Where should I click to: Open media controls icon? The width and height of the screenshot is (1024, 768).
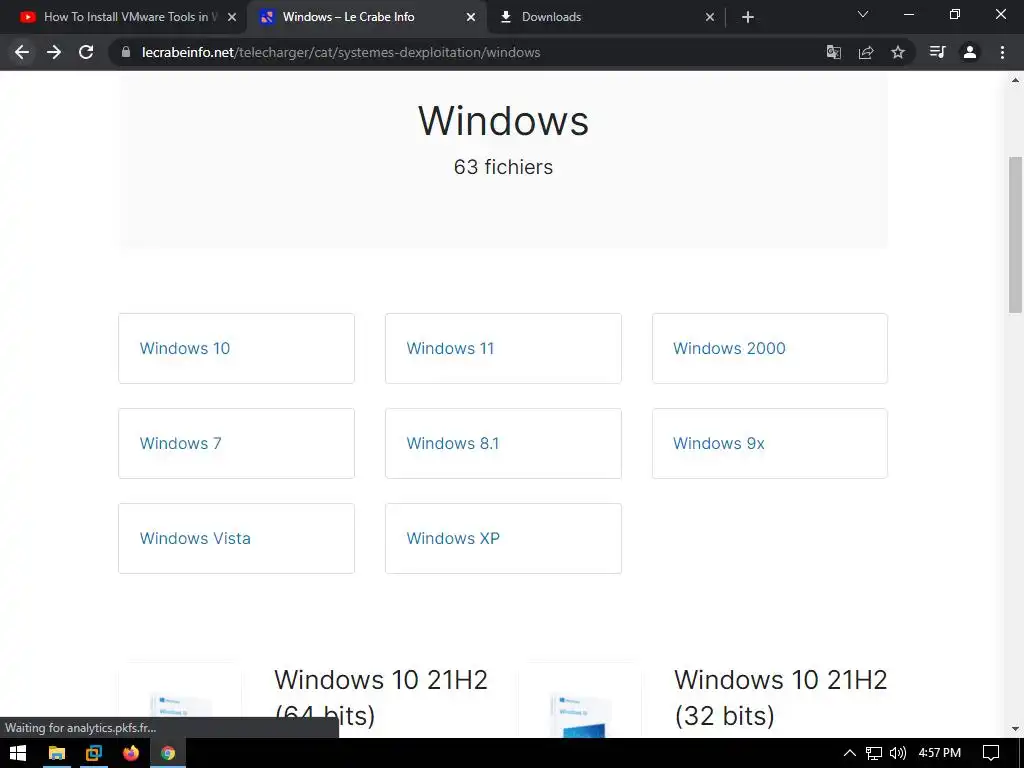pos(937,52)
